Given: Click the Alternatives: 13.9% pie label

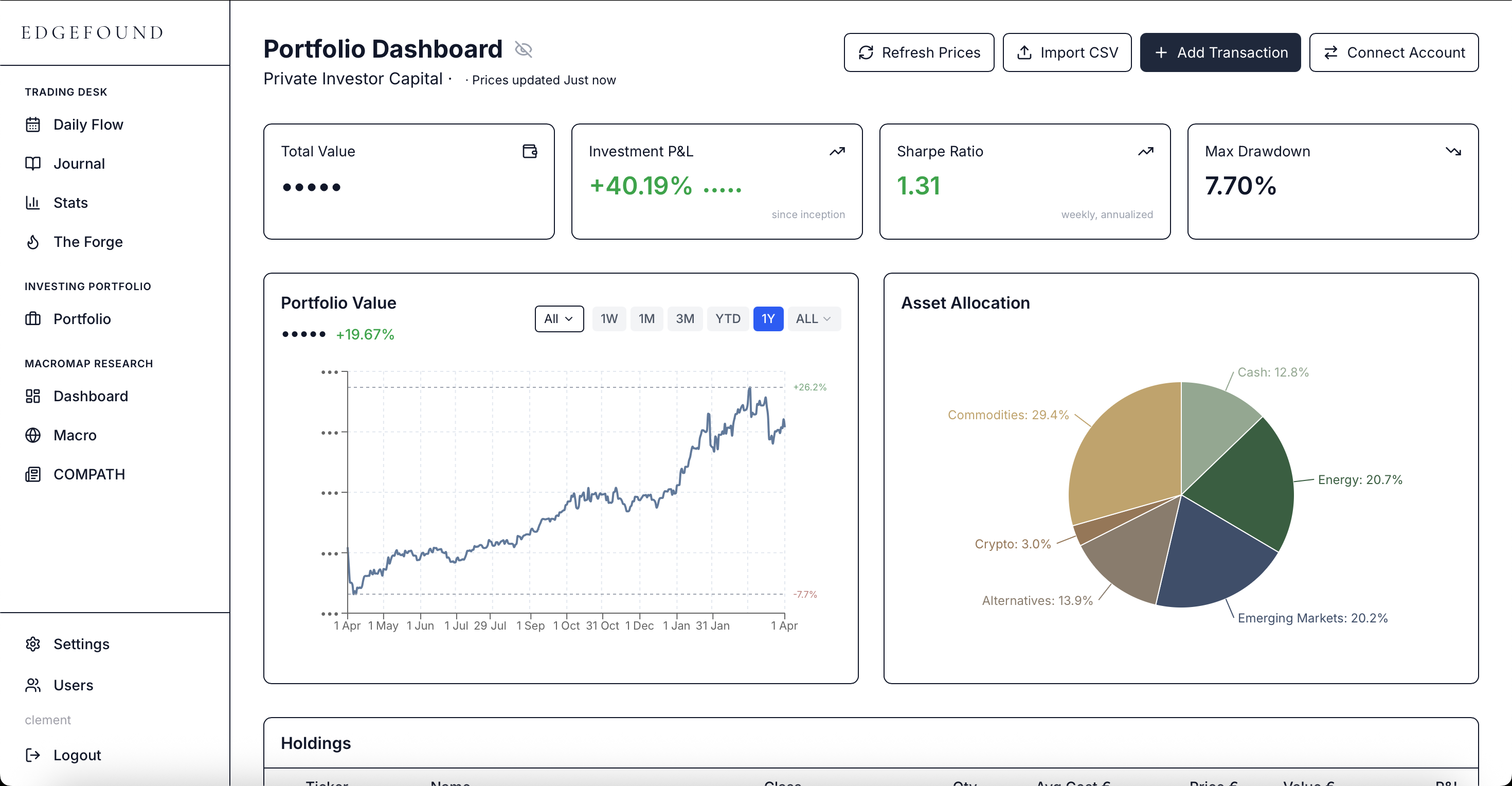Looking at the screenshot, I should (x=1037, y=600).
